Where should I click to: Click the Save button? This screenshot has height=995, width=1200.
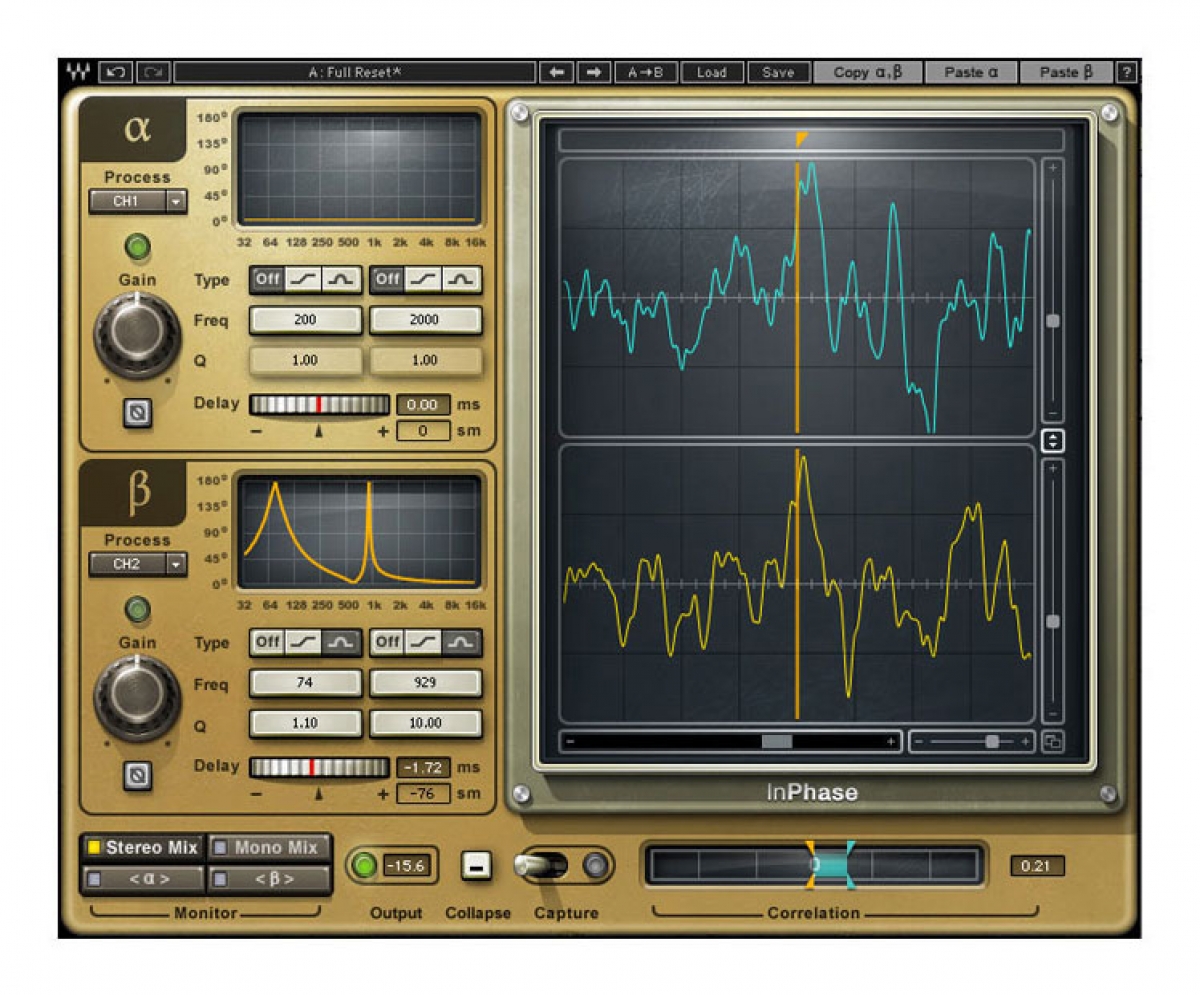pyautogui.click(x=778, y=72)
